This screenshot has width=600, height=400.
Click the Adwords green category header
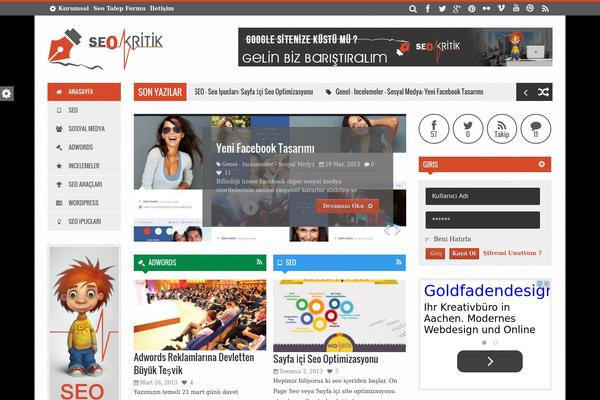point(200,263)
